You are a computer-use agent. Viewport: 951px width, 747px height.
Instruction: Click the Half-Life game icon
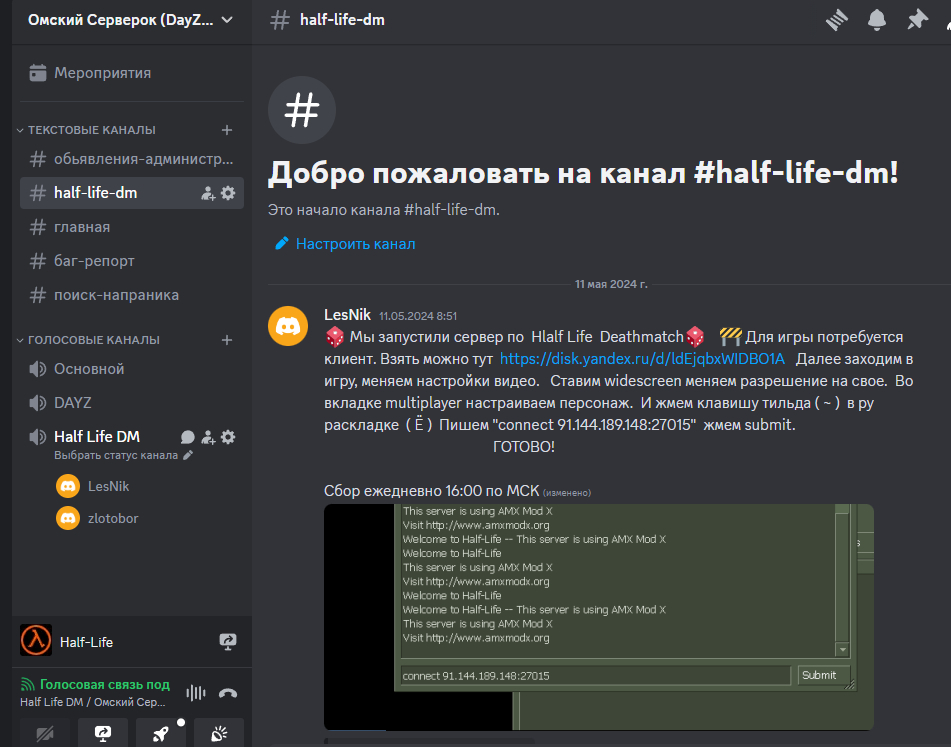pyautogui.click(x=36, y=640)
